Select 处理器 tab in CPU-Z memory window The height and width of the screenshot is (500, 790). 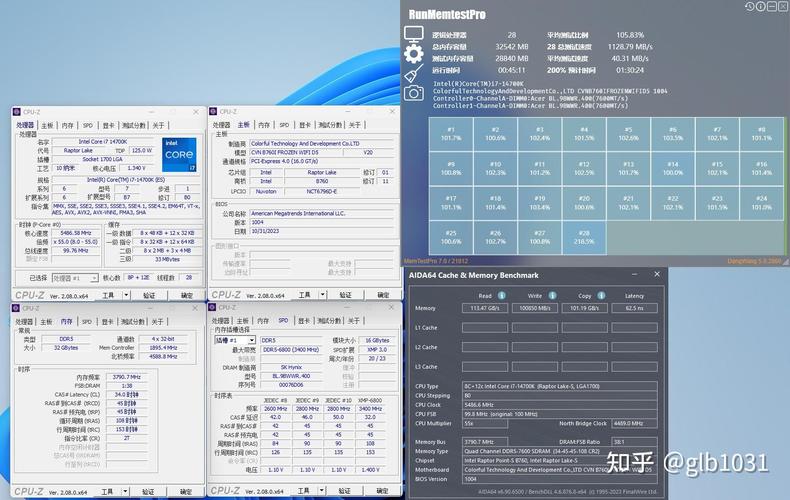pos(24,322)
